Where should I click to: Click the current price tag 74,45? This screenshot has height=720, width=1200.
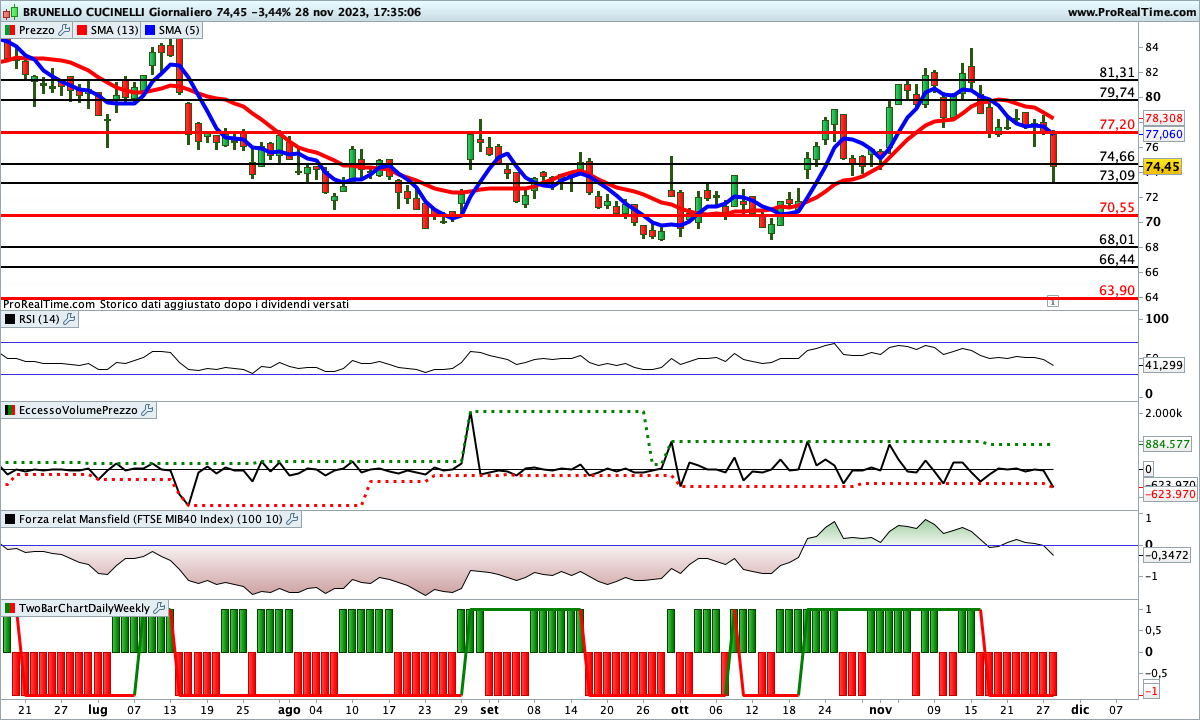click(x=1163, y=167)
